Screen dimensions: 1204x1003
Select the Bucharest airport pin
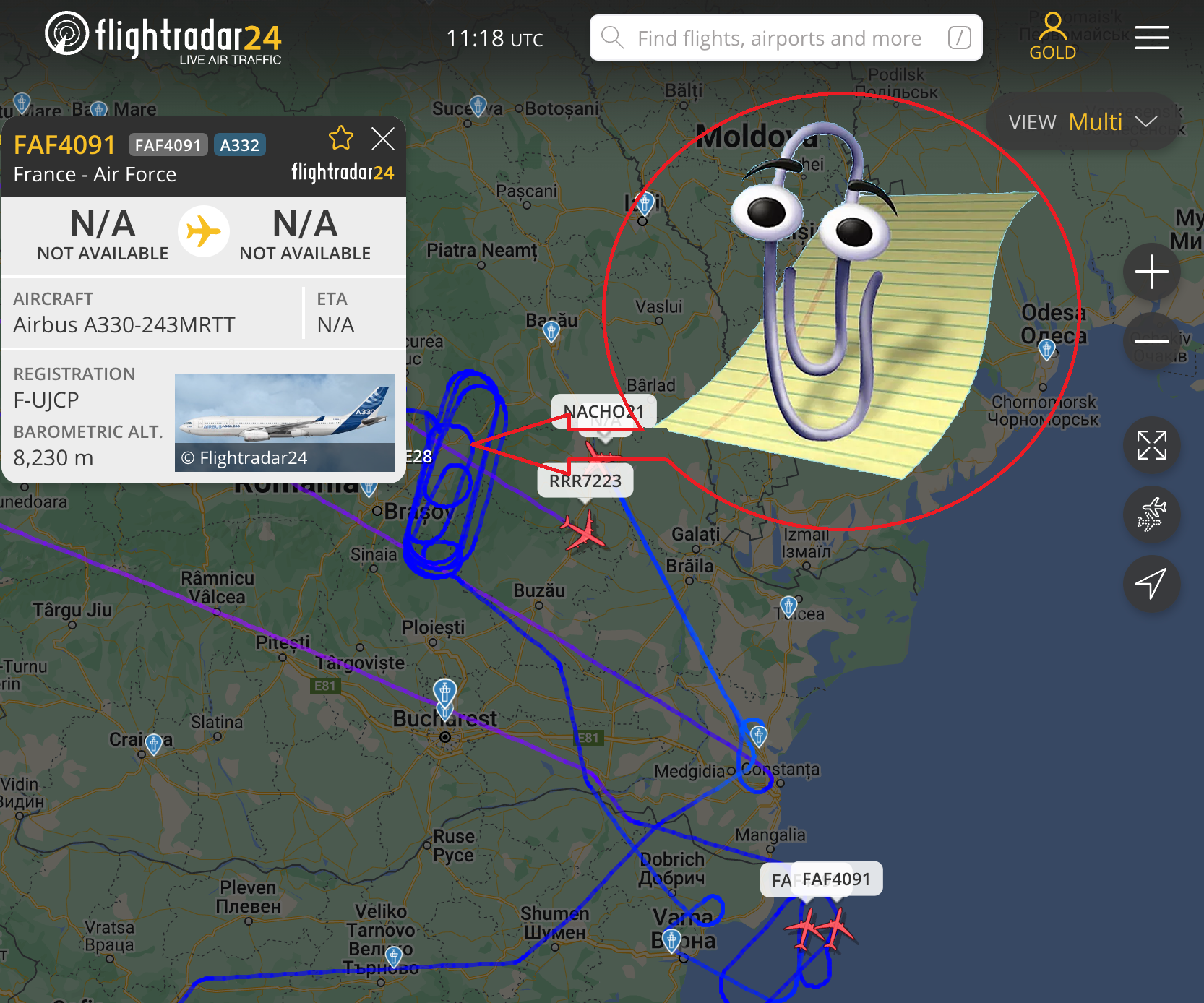click(x=444, y=692)
